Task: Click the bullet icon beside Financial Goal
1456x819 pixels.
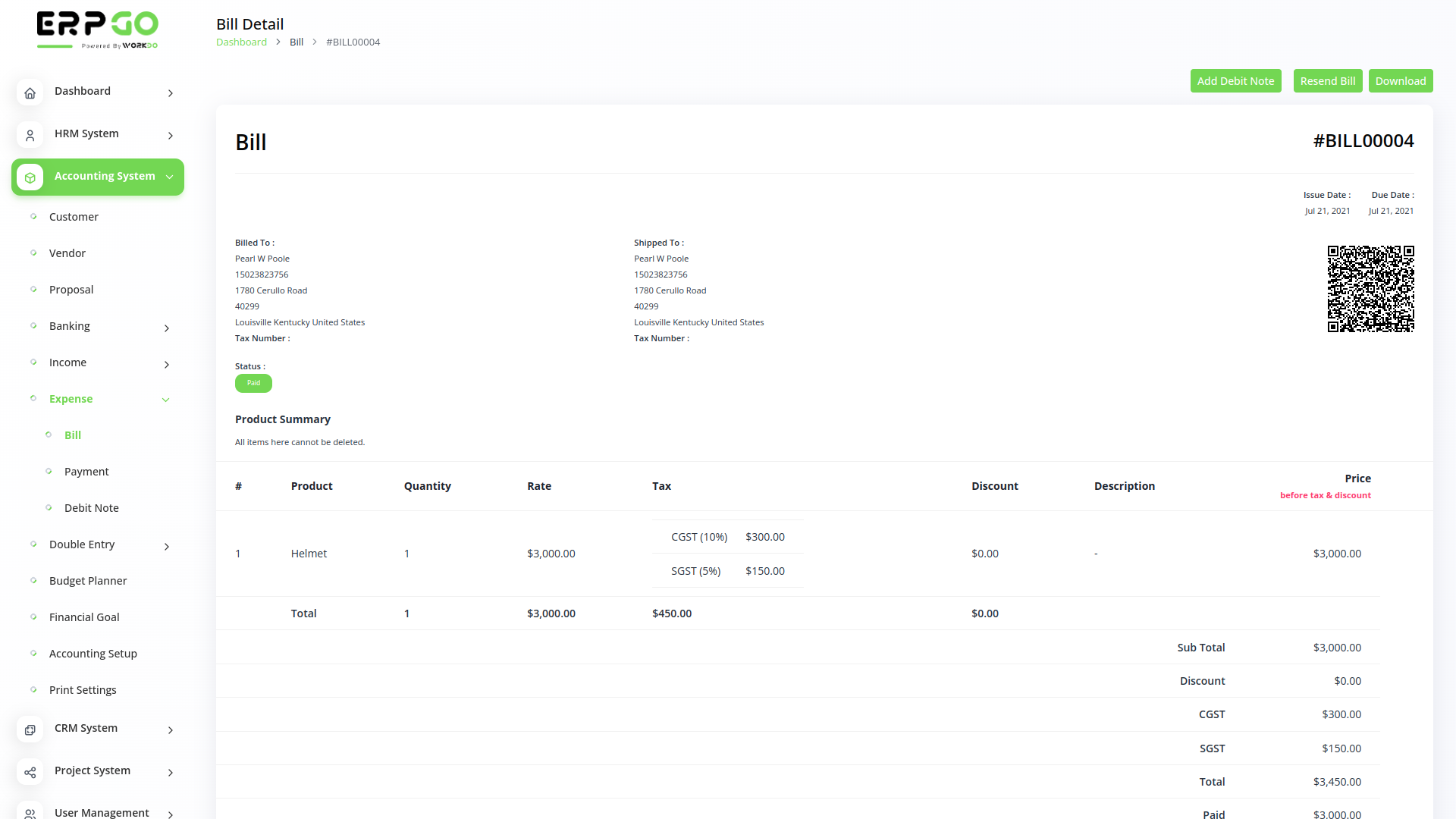Action: point(33,617)
